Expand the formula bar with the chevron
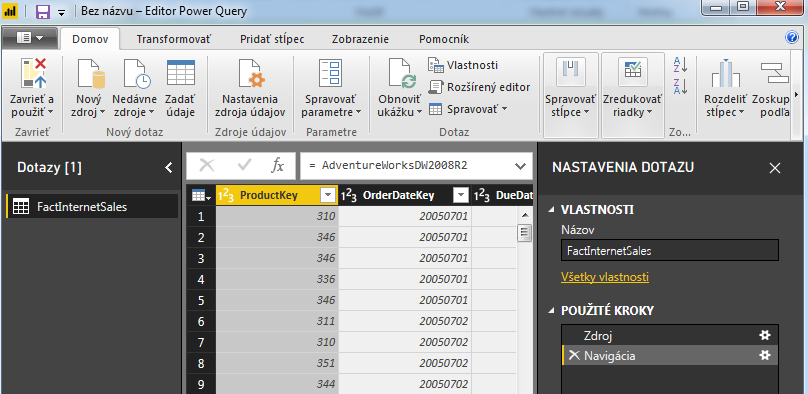This screenshot has height=394, width=808. 520,166
